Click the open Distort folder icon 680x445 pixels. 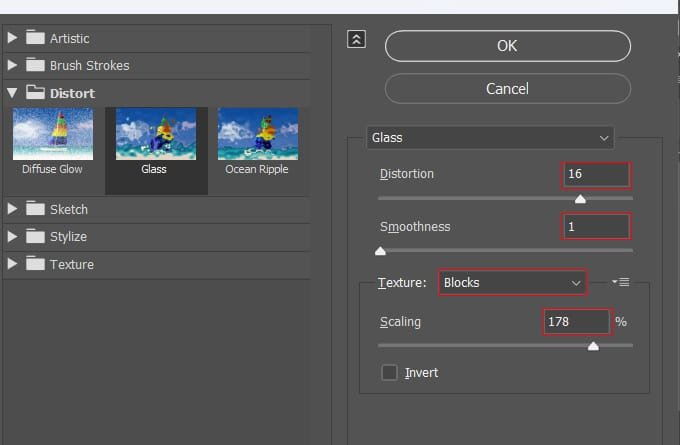click(x=35, y=92)
